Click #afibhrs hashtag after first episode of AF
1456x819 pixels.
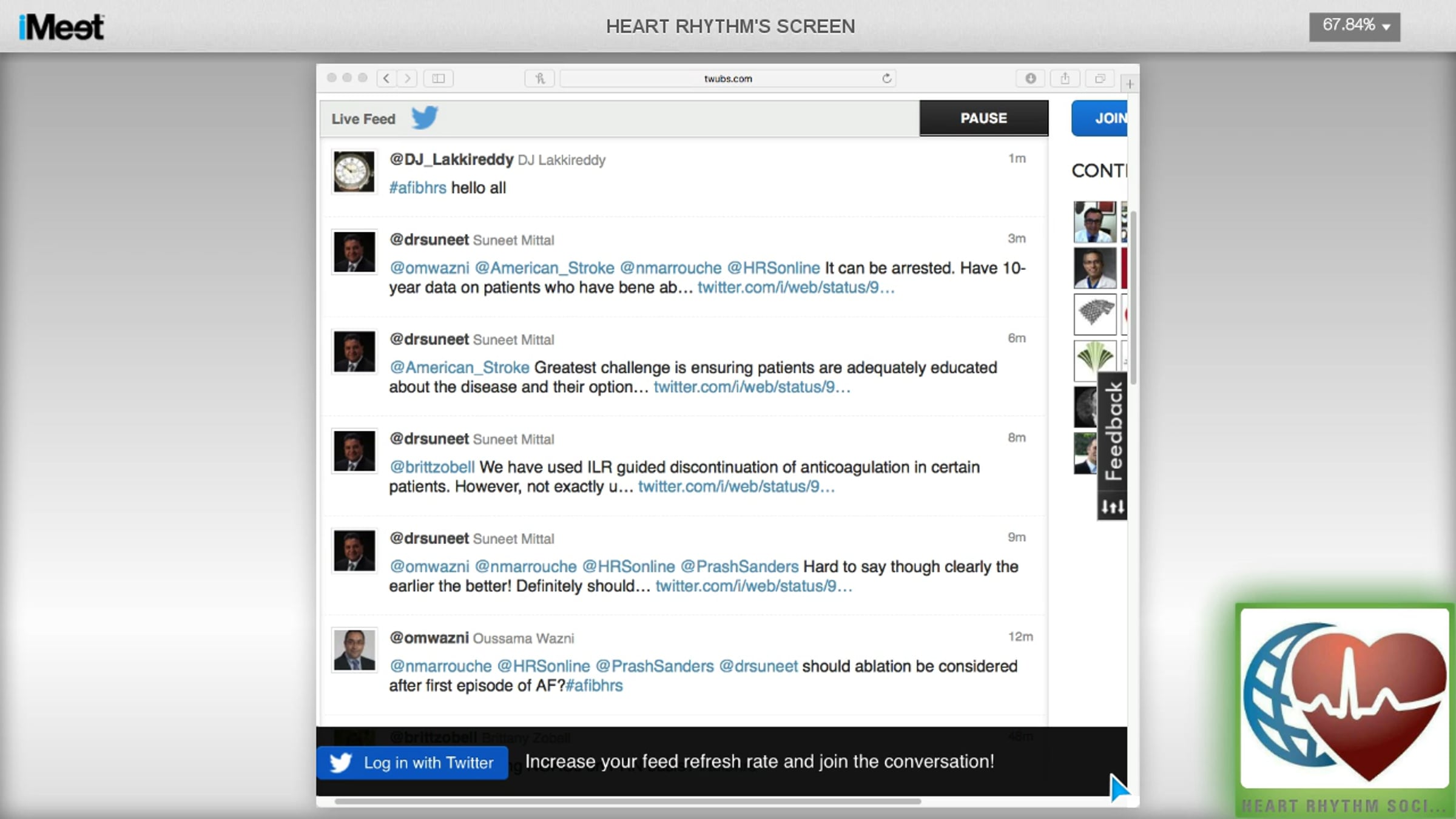click(594, 686)
